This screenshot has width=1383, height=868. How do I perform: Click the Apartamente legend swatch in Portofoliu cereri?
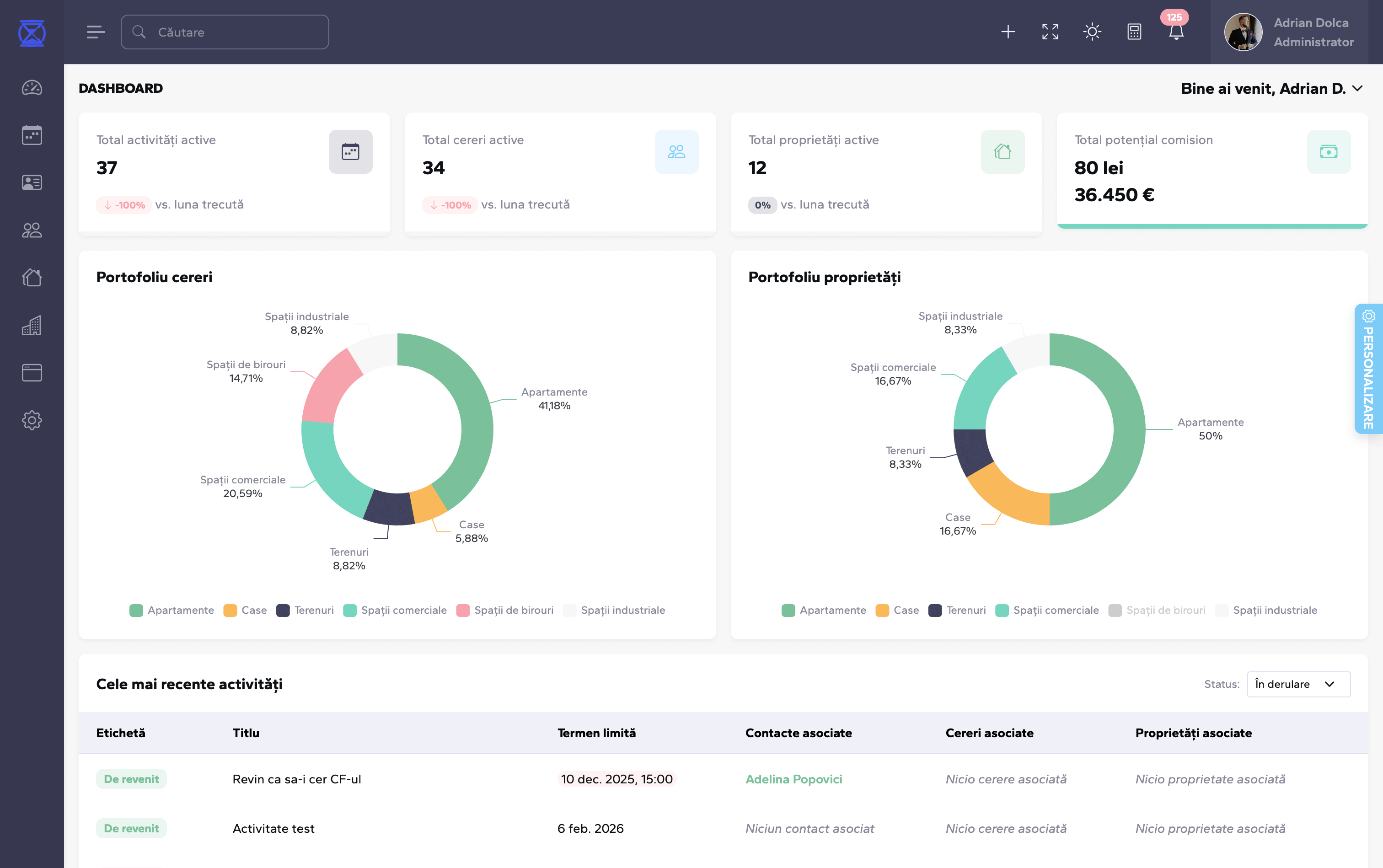point(136,610)
